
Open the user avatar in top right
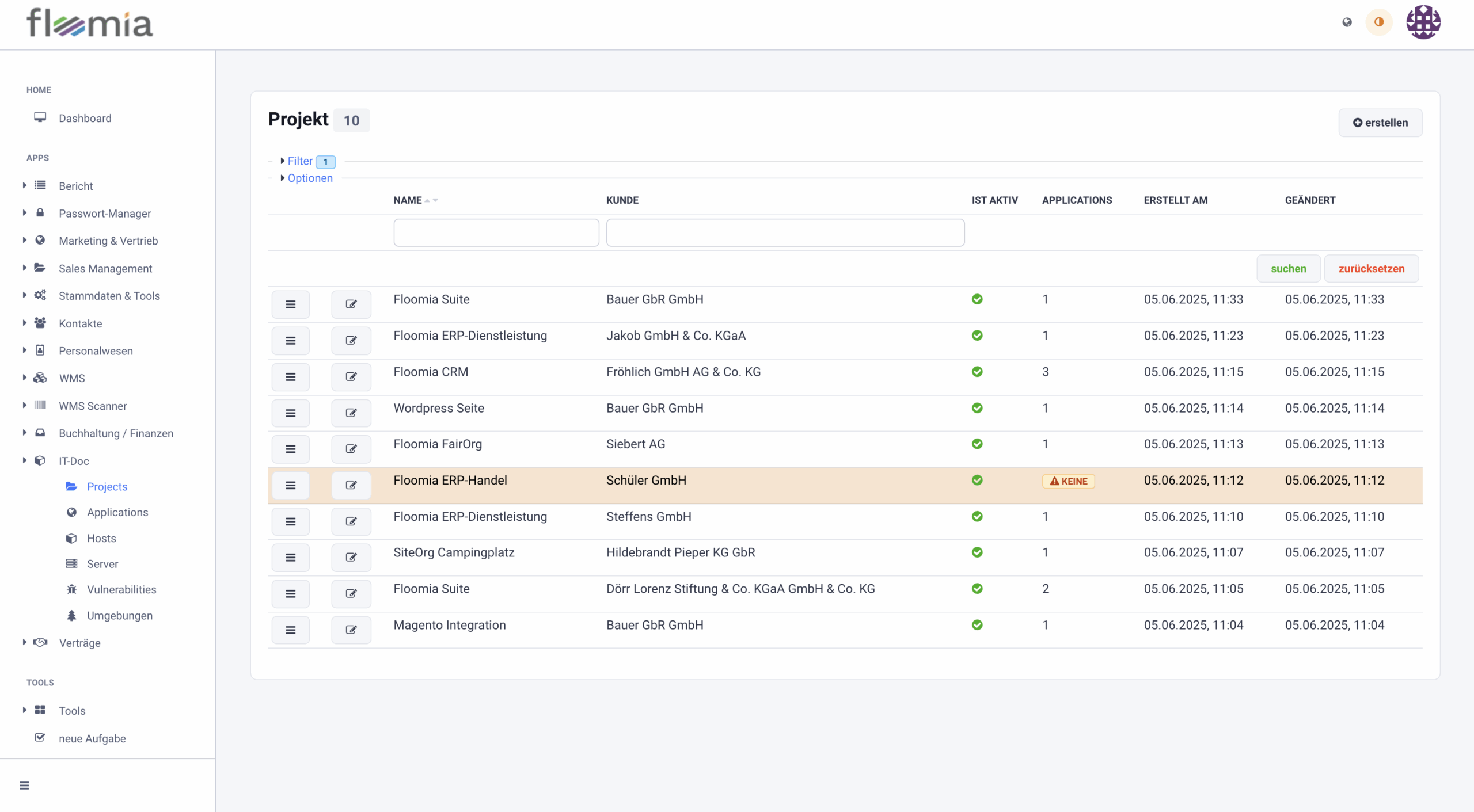click(1423, 22)
